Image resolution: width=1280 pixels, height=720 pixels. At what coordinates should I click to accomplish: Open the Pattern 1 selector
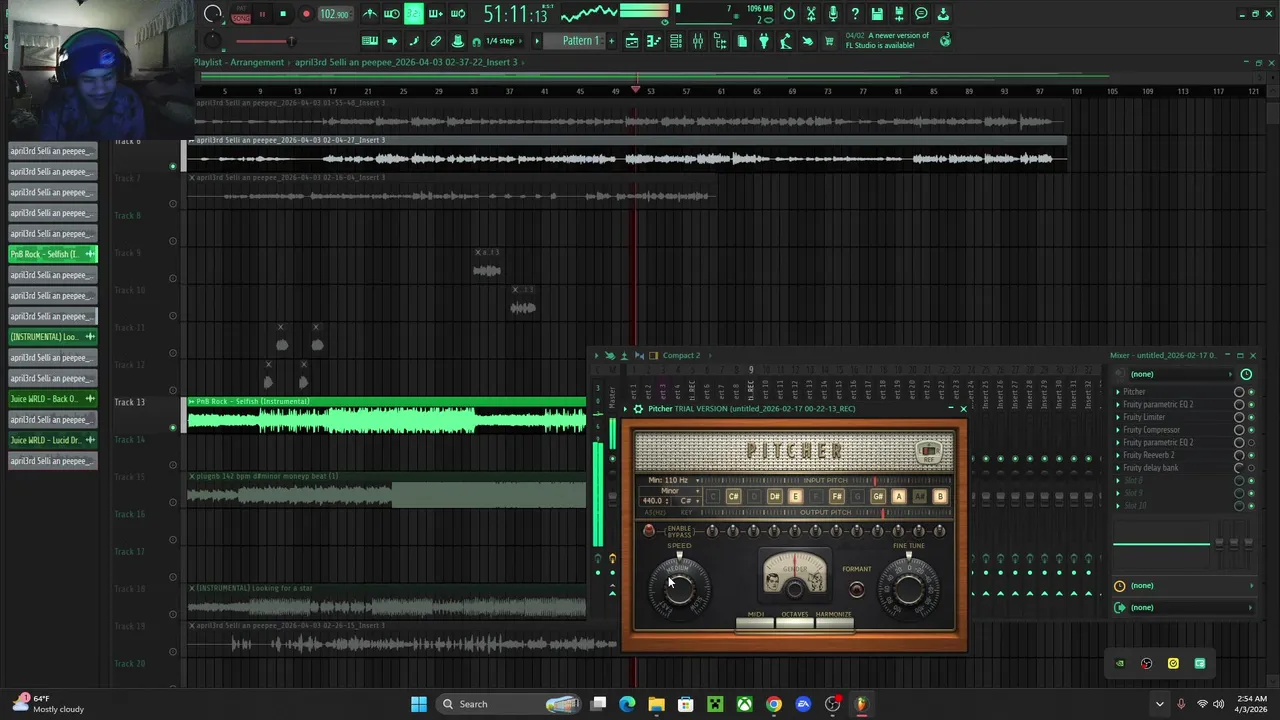[580, 41]
